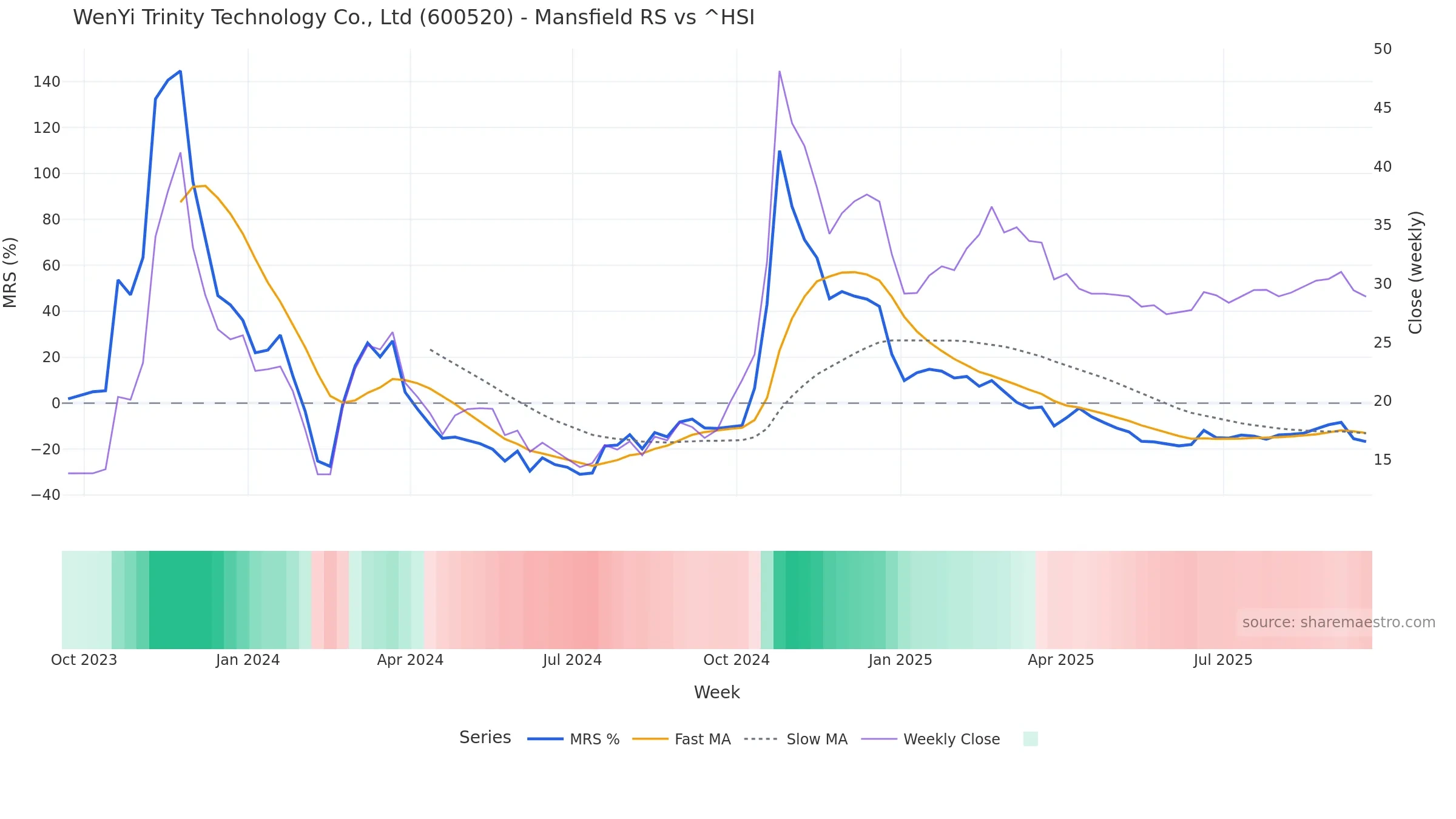Viewport: 1456px width, 819px height.
Task: Click the 15 tick on Close axis
Action: tap(1383, 460)
